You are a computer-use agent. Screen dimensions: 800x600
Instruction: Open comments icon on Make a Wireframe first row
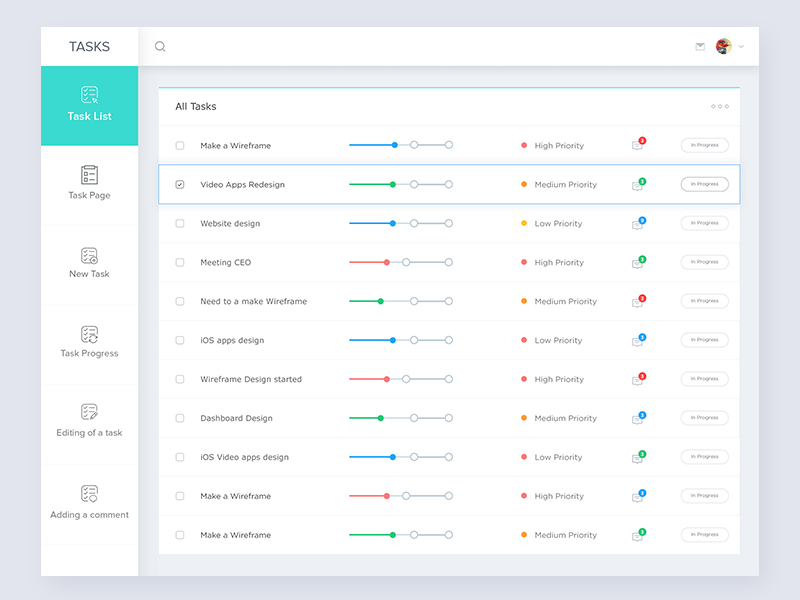(637, 145)
